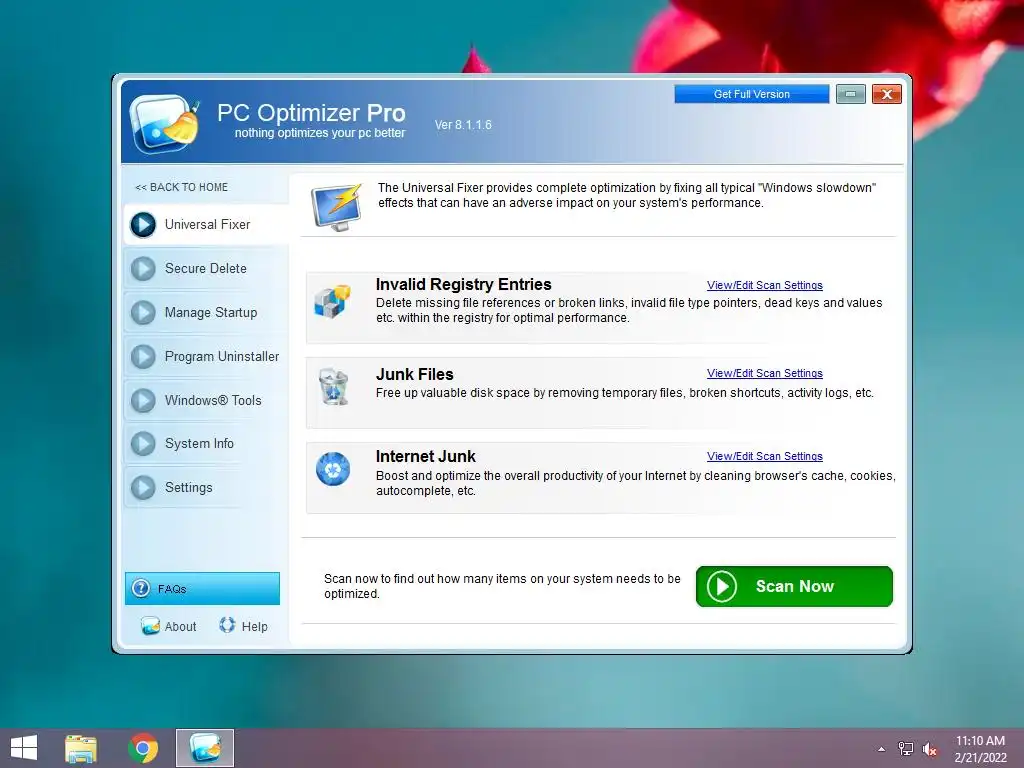
Task: Open Program Uninstaller
Action: (x=206, y=357)
